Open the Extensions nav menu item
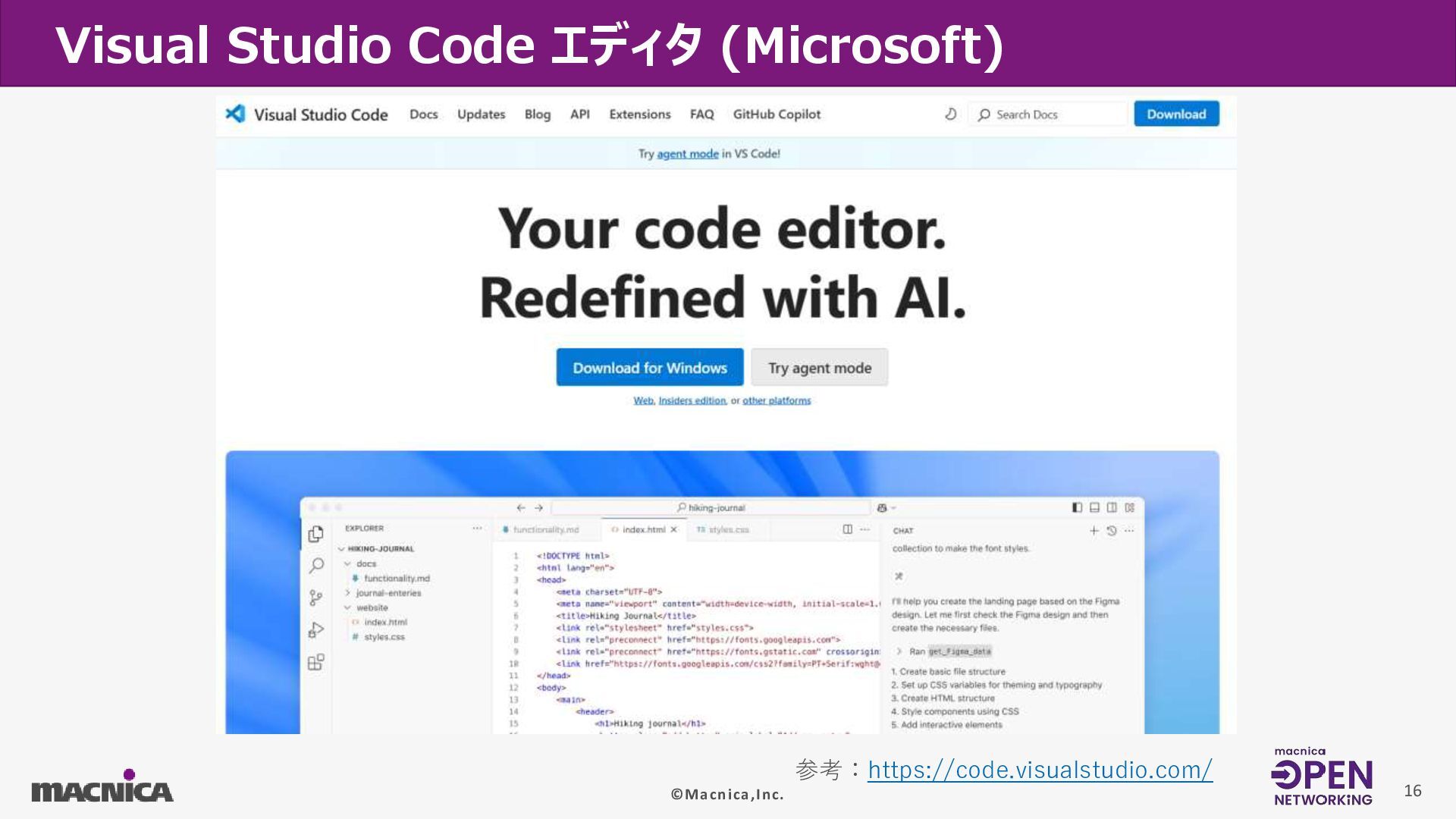 pos(639,115)
